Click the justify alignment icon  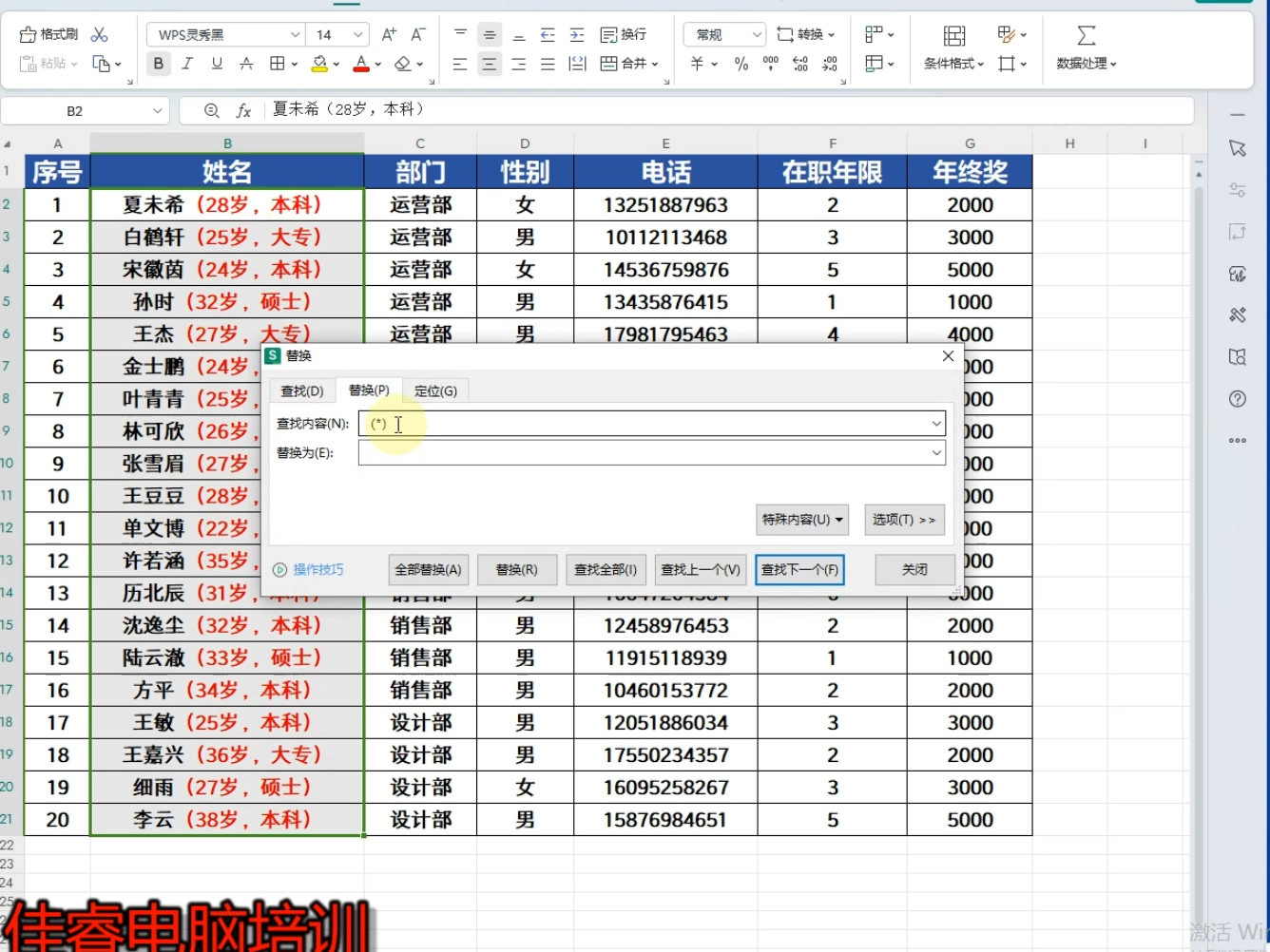(548, 64)
